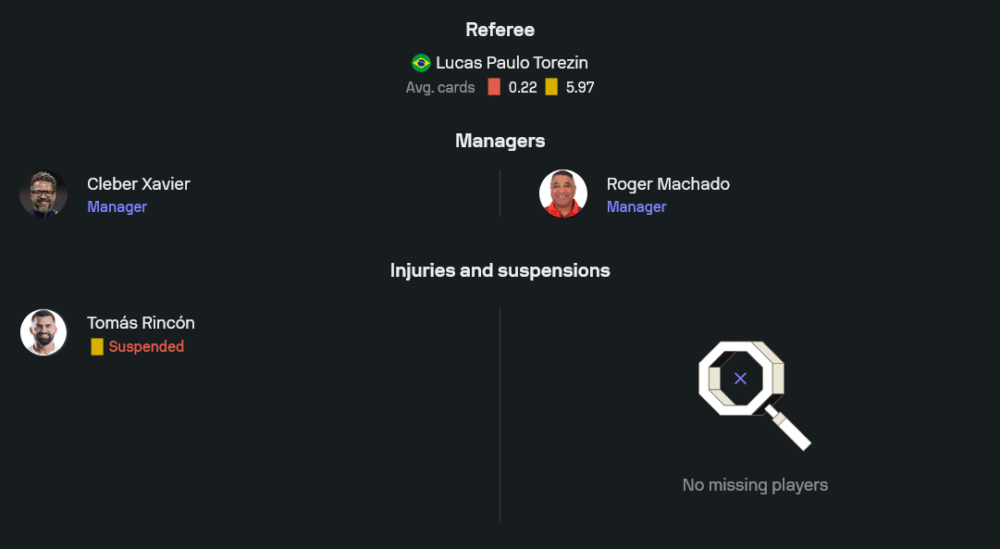Click the No missing players message
The width and height of the screenshot is (1000, 549).
pos(755,485)
